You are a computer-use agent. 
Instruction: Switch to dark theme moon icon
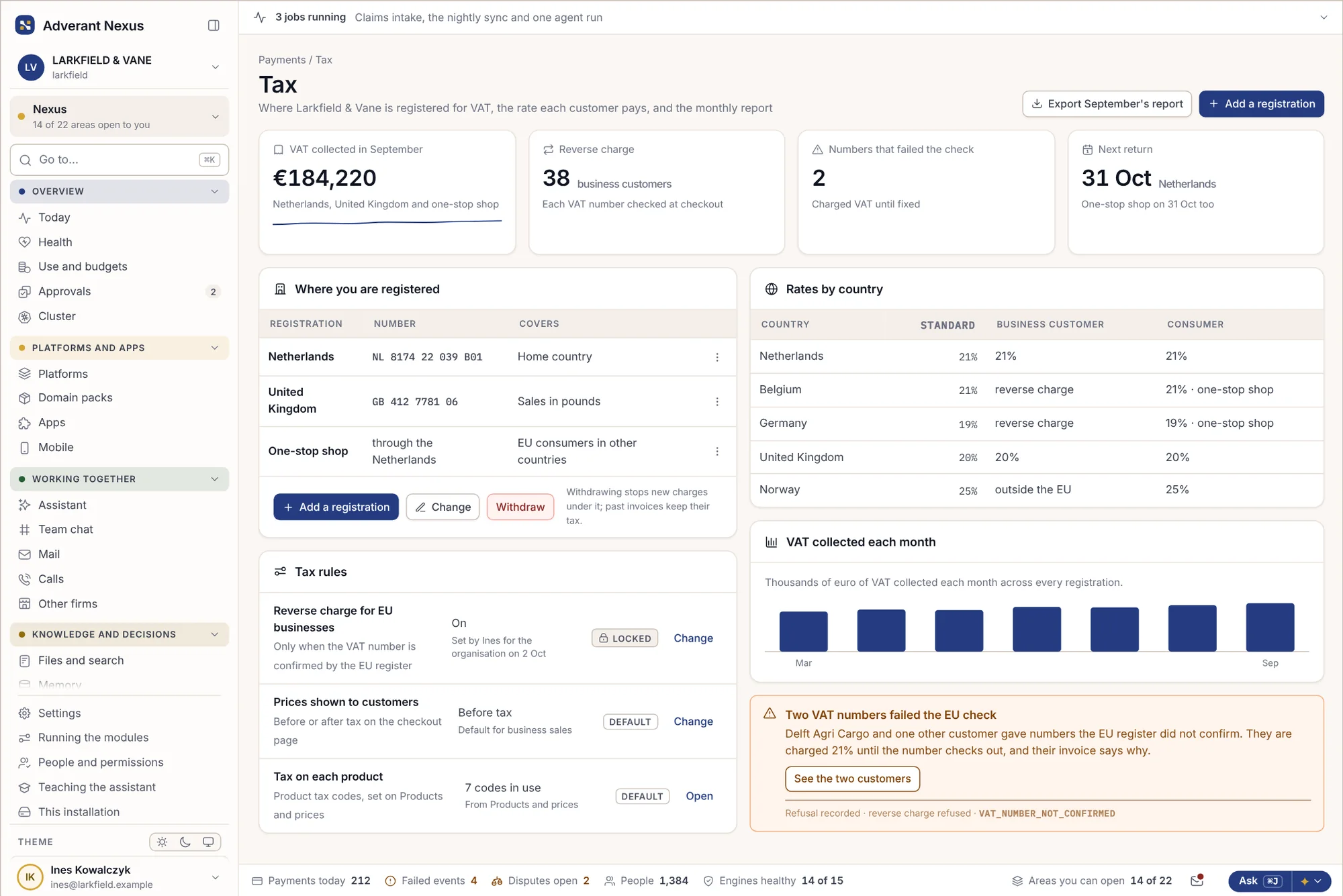pyautogui.click(x=185, y=842)
